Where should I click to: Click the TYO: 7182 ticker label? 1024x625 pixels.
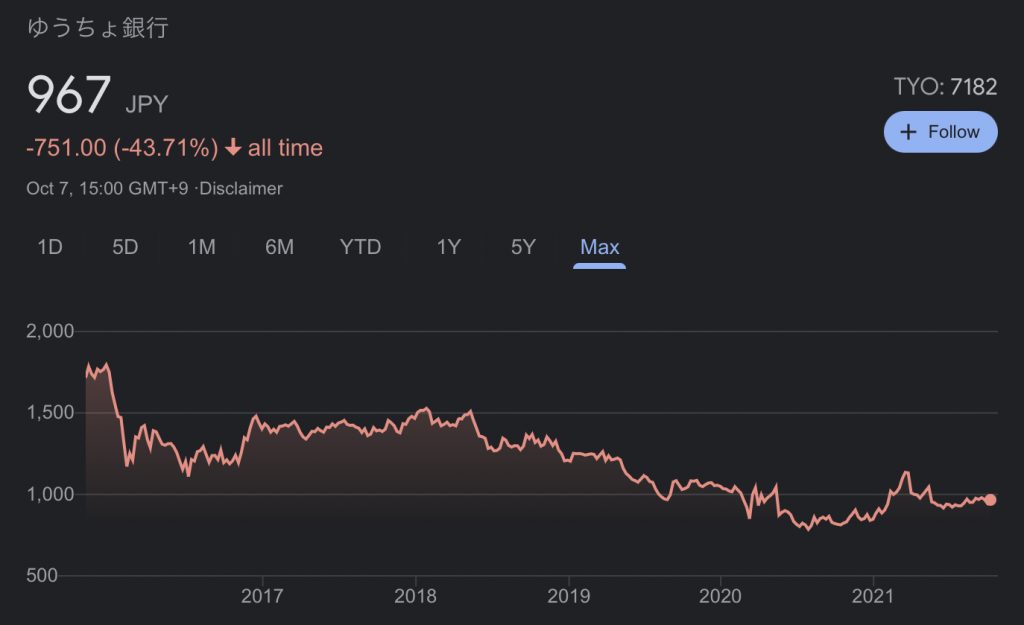(x=945, y=87)
